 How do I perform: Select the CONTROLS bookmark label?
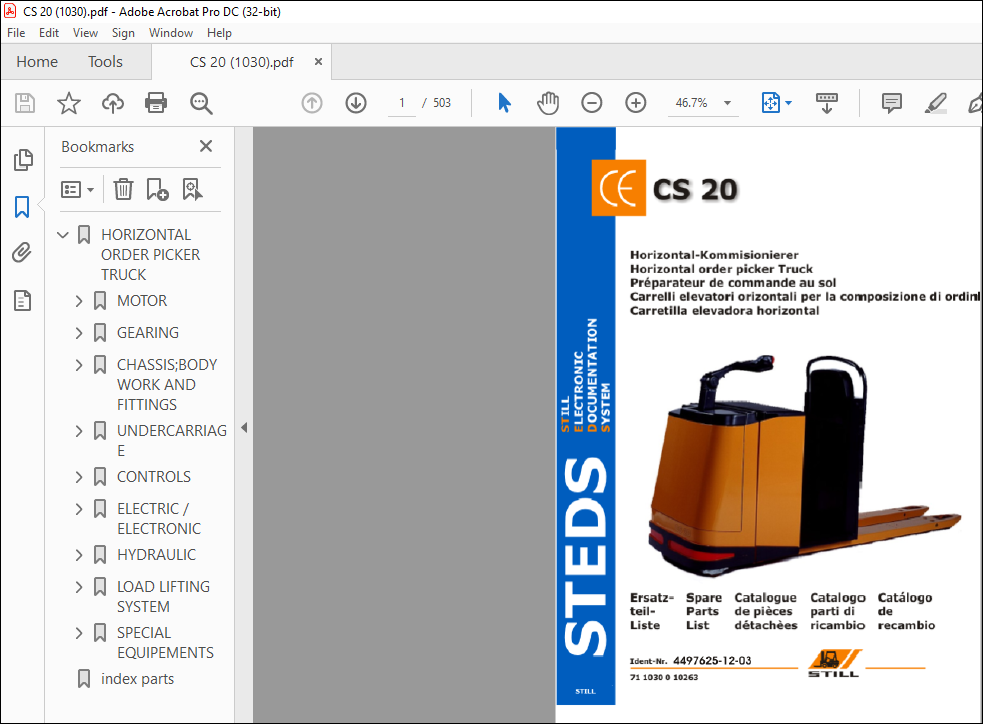point(154,477)
